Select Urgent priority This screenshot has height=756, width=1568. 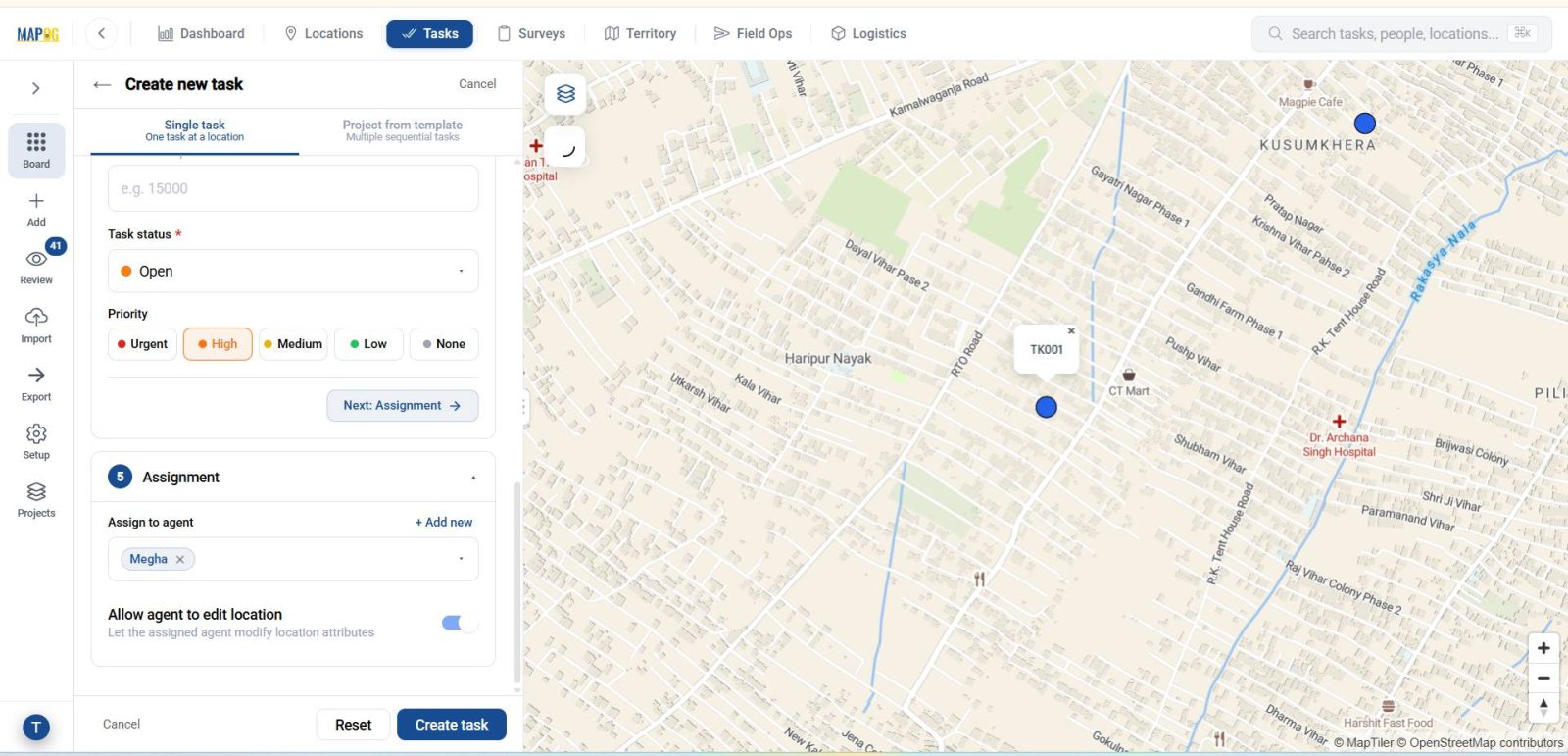pyautogui.click(x=142, y=344)
